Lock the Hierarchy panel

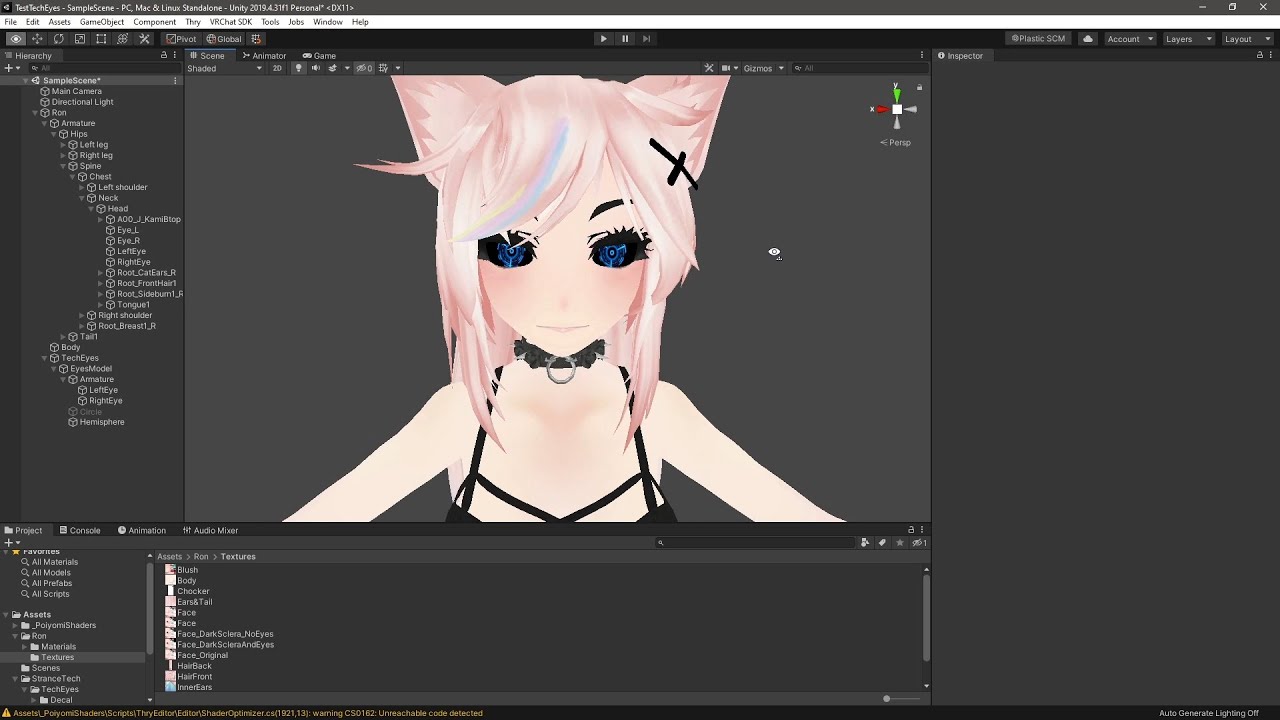tap(164, 55)
